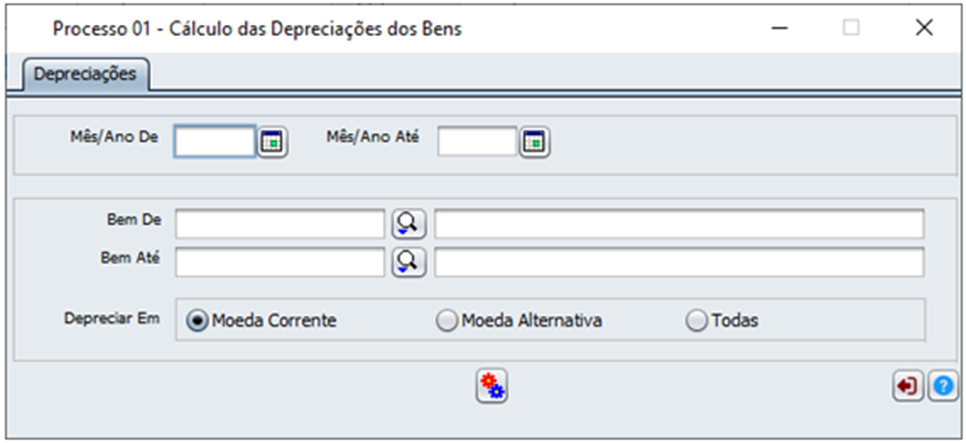
Task: Switch to the Depreciações tab
Action: click(86, 75)
